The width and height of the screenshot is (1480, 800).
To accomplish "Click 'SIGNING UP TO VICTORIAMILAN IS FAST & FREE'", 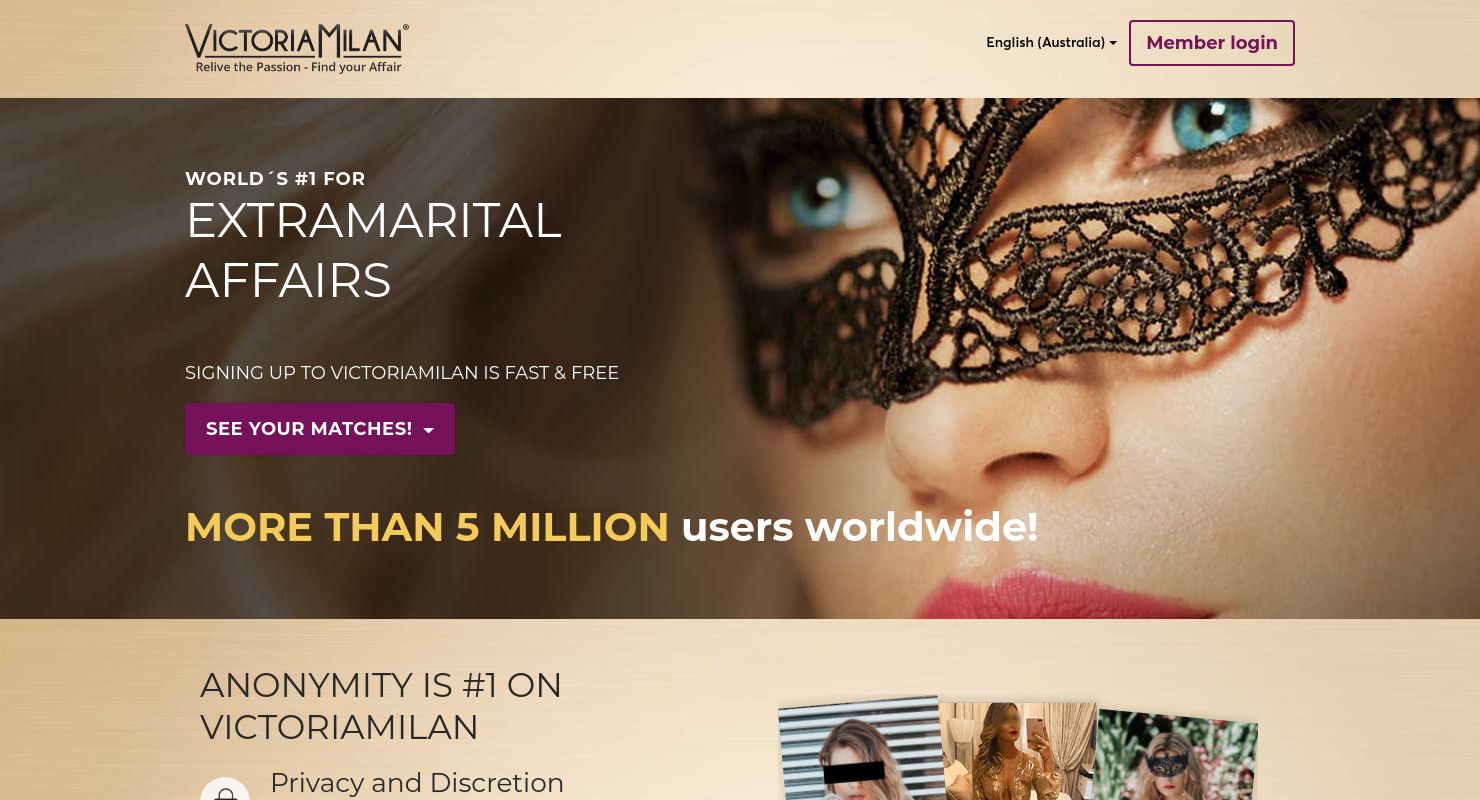I will (x=402, y=373).
